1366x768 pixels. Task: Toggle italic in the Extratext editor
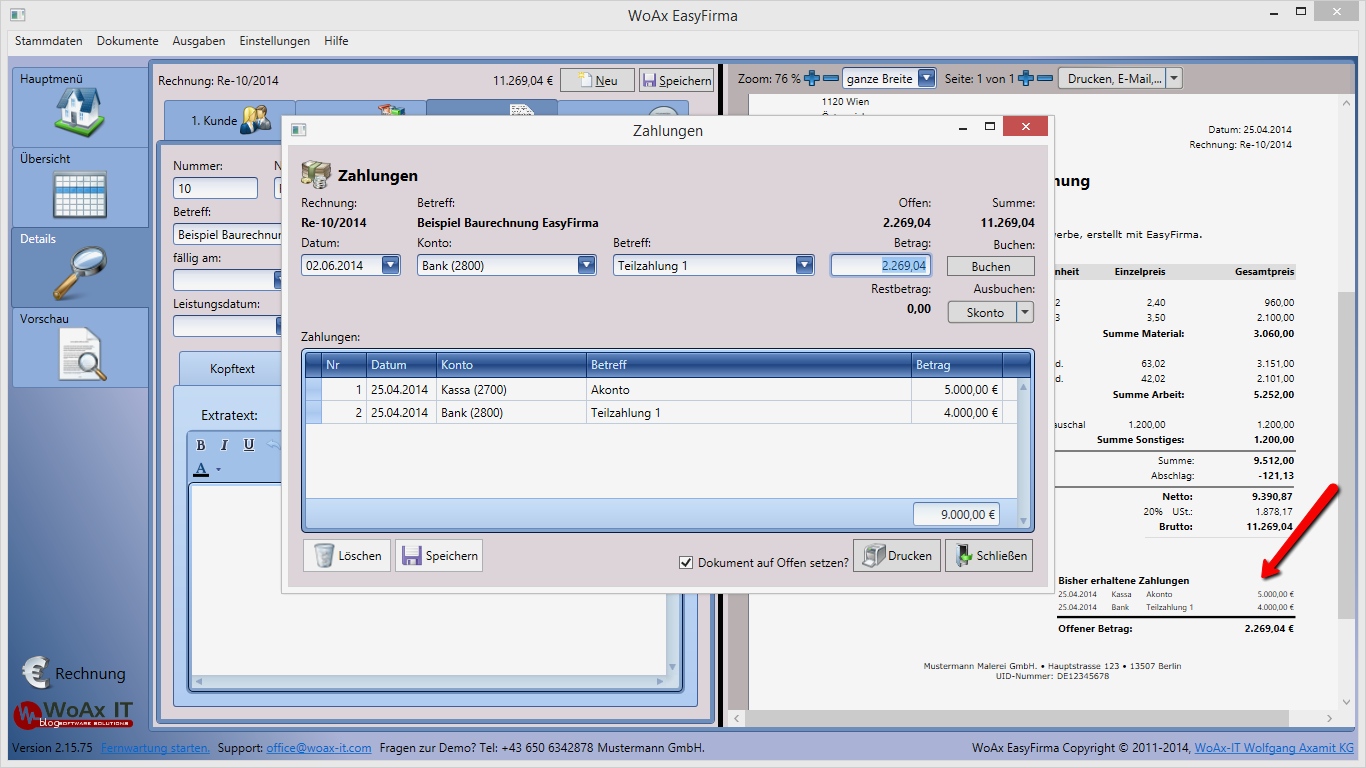225,445
